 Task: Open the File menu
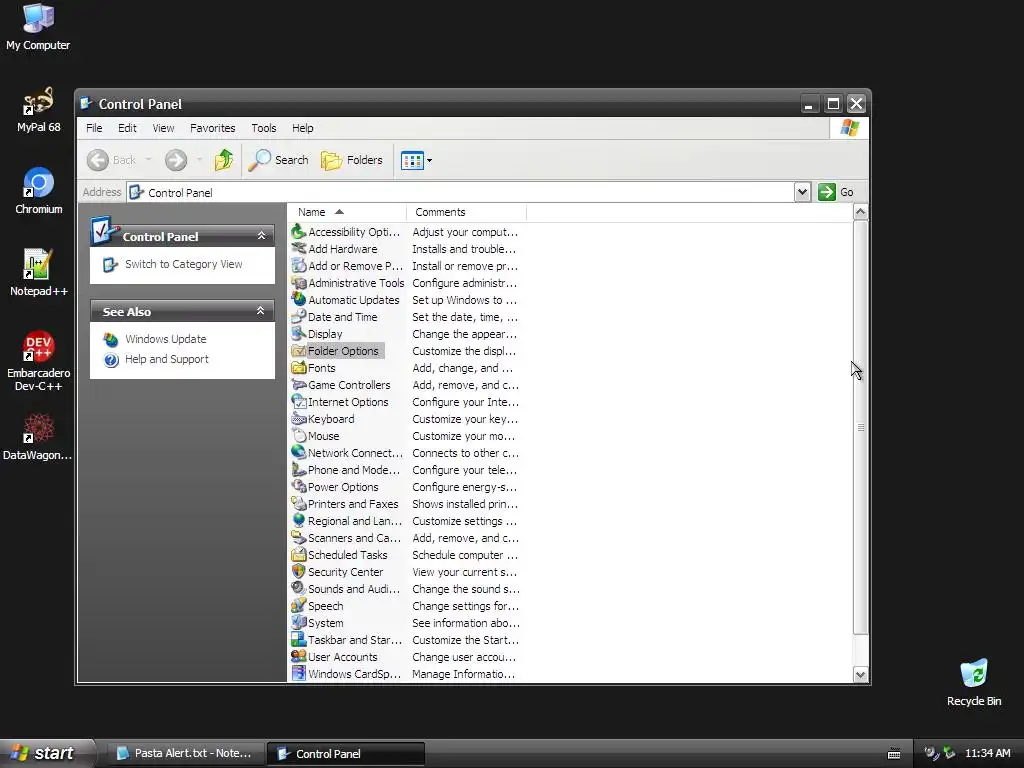[x=94, y=128]
